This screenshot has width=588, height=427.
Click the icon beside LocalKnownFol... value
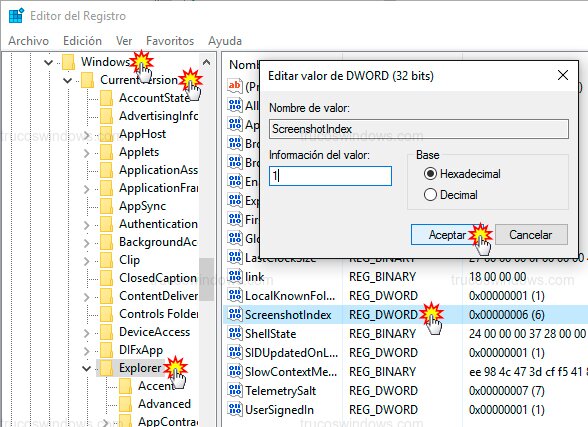click(x=235, y=295)
